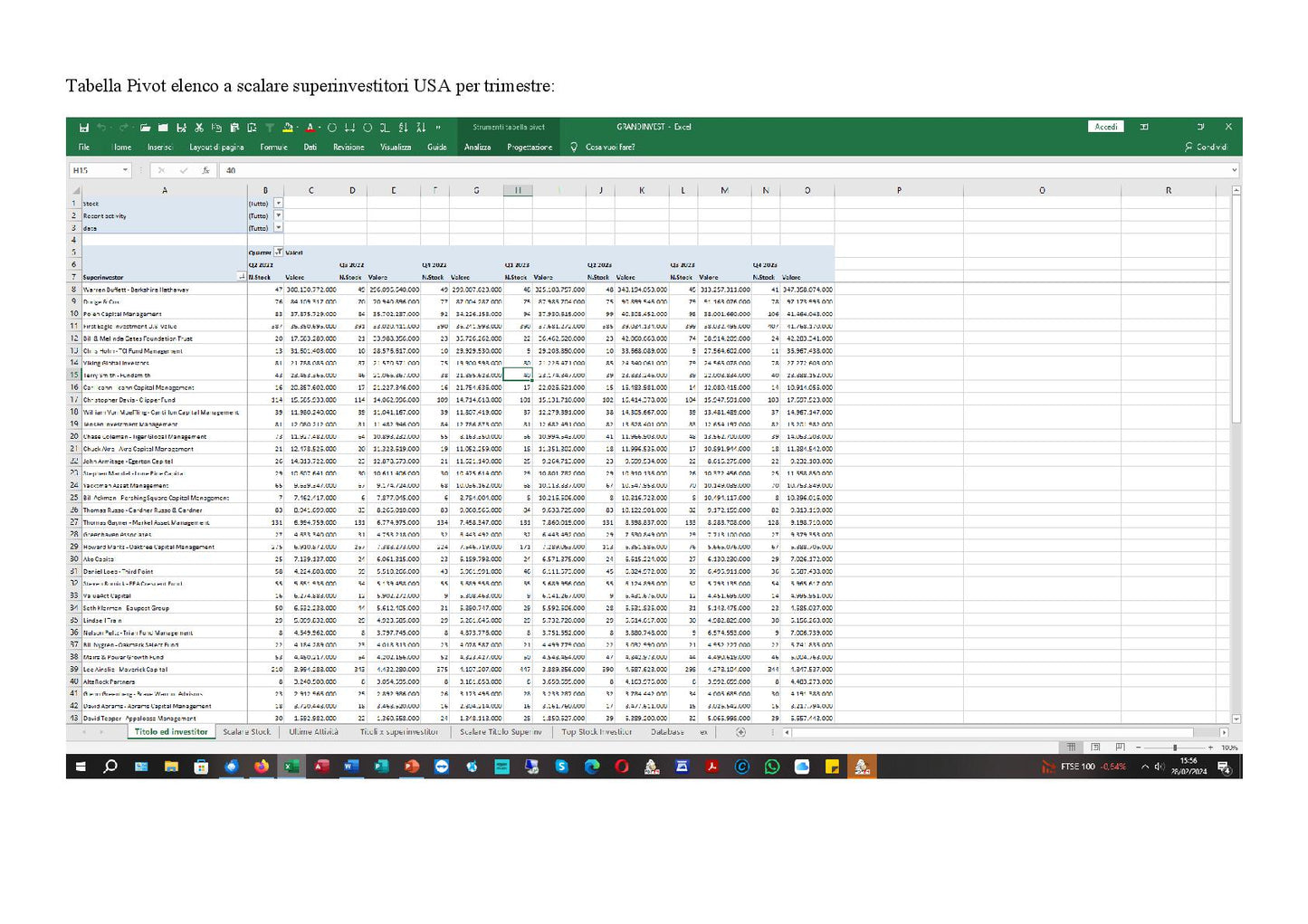Click the font color 'A' icon
The height and width of the screenshot is (924, 1308).
coord(310,128)
